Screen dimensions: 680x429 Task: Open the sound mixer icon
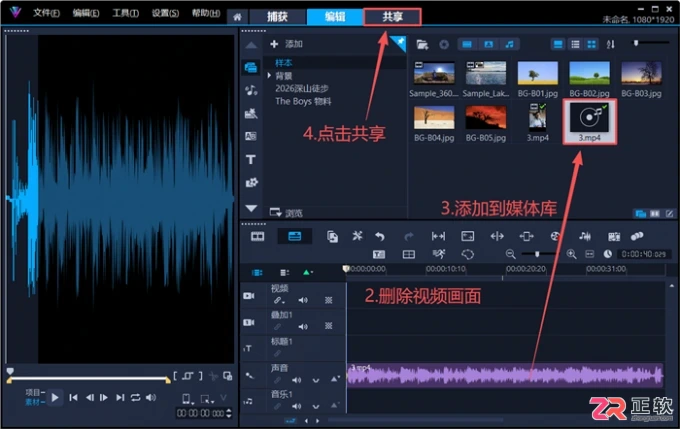[x=585, y=236]
